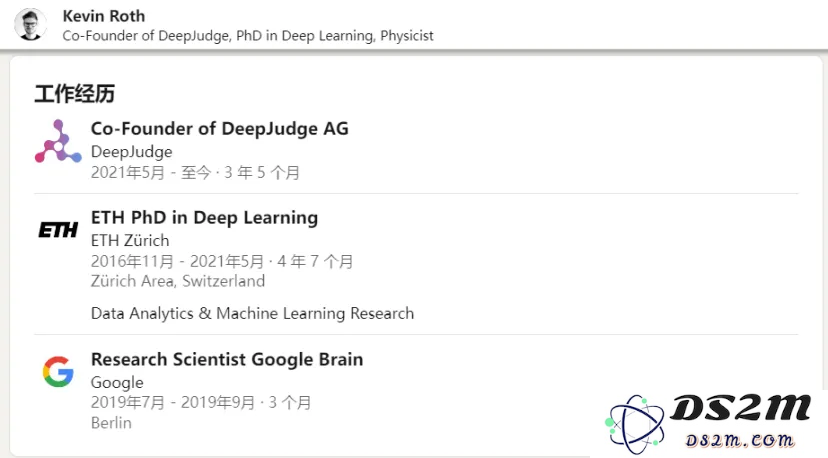This screenshot has width=828, height=458.
Task: Open Research Scientist Google Brain title
Action: click(227, 359)
